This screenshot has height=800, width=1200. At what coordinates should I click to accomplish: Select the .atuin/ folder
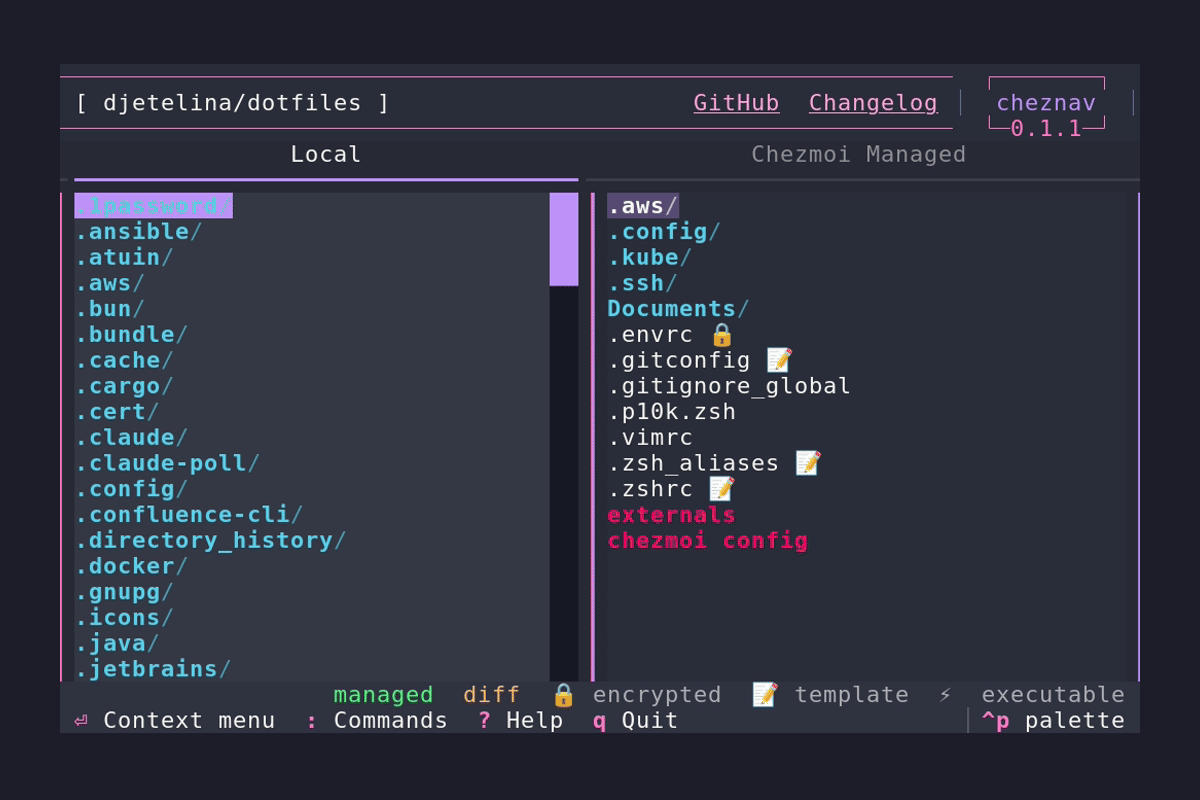click(125, 258)
